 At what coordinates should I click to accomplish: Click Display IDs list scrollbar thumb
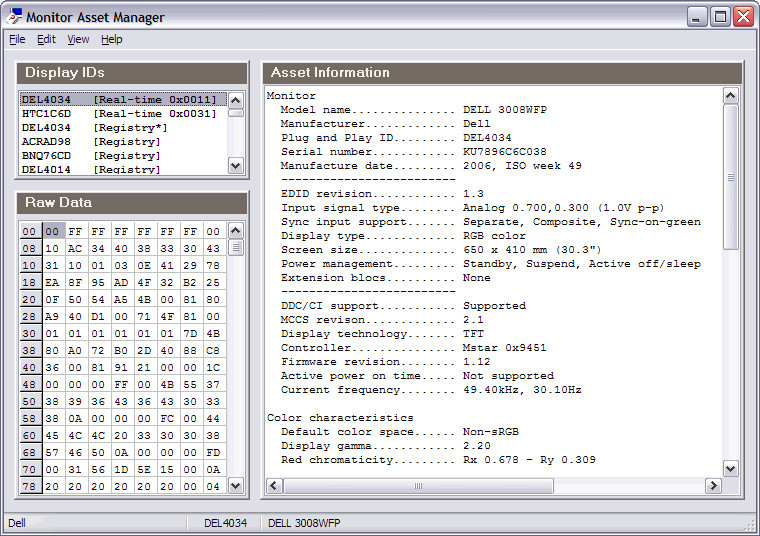point(236,113)
